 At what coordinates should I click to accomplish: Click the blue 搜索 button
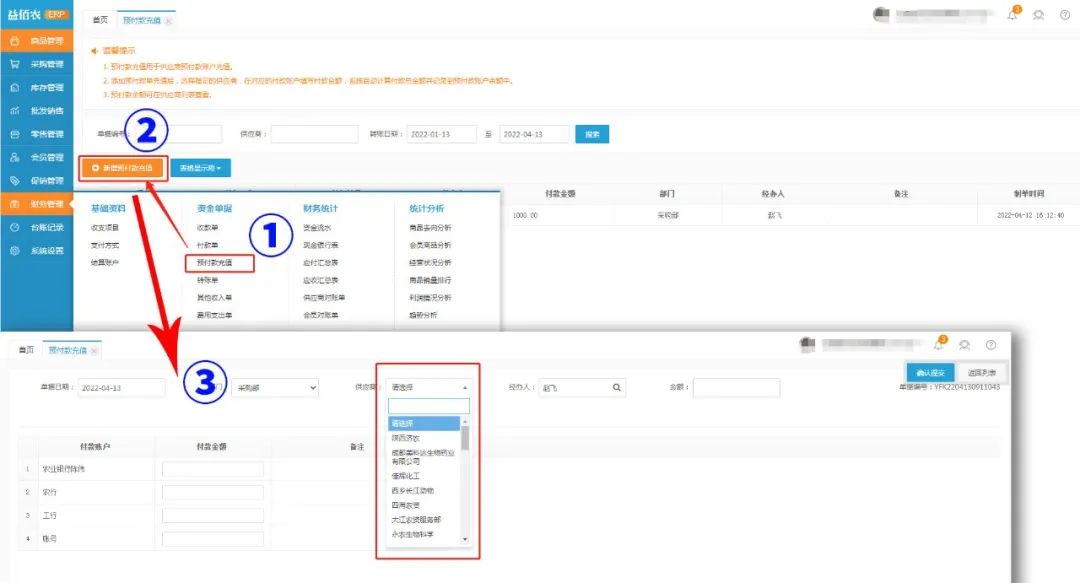click(591, 134)
